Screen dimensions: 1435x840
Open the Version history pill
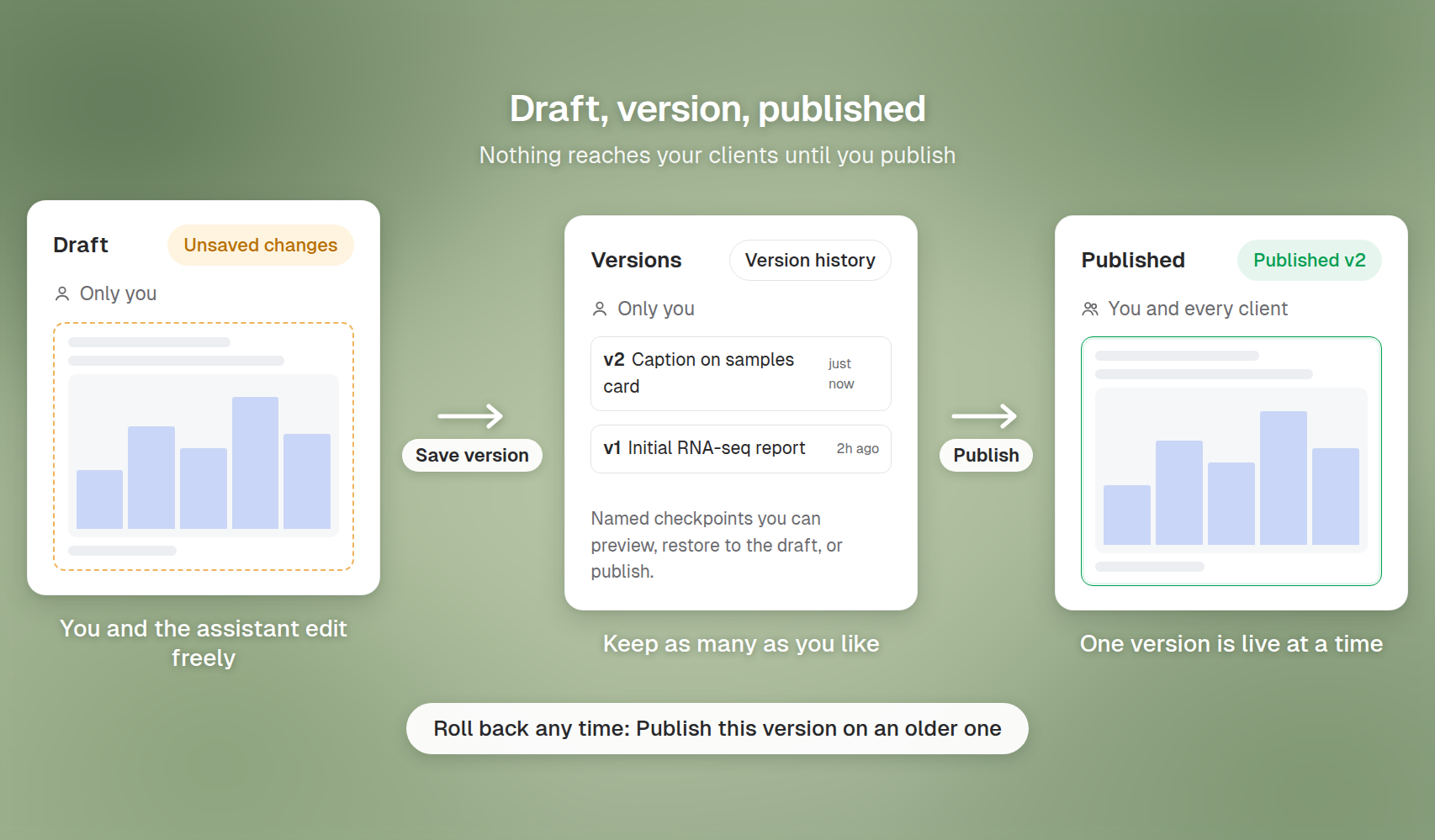point(810,261)
